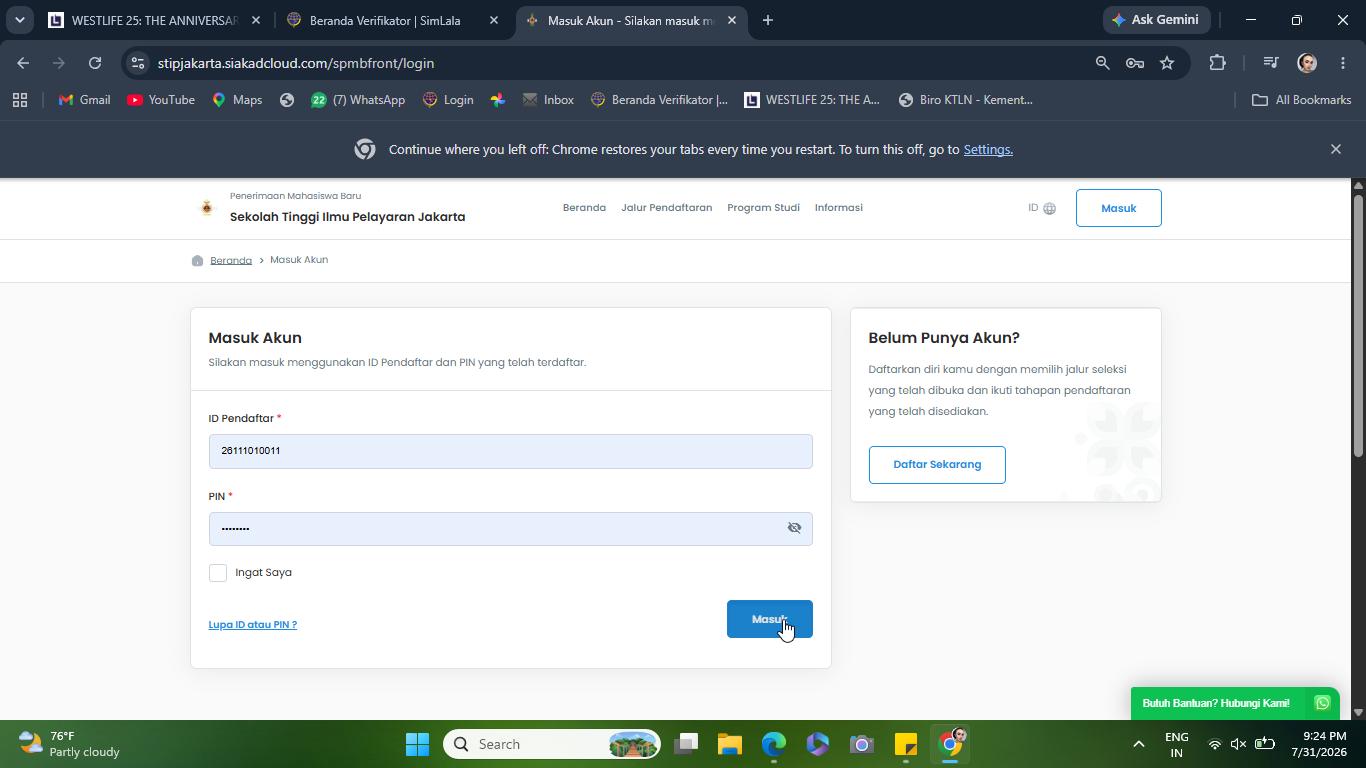Screen dimensions: 1366x768
Task: Expand the tab search dropdown arrow
Action: pyautogui.click(x=19, y=20)
